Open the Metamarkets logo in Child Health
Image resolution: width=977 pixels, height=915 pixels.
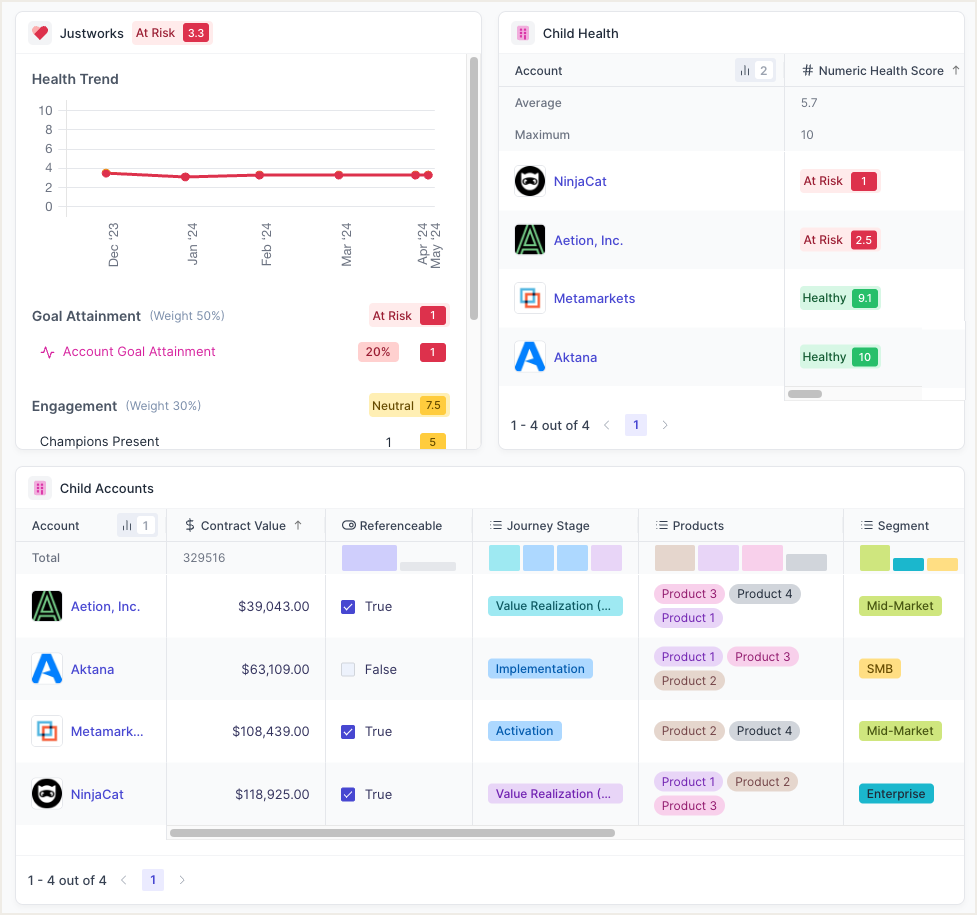coord(530,299)
